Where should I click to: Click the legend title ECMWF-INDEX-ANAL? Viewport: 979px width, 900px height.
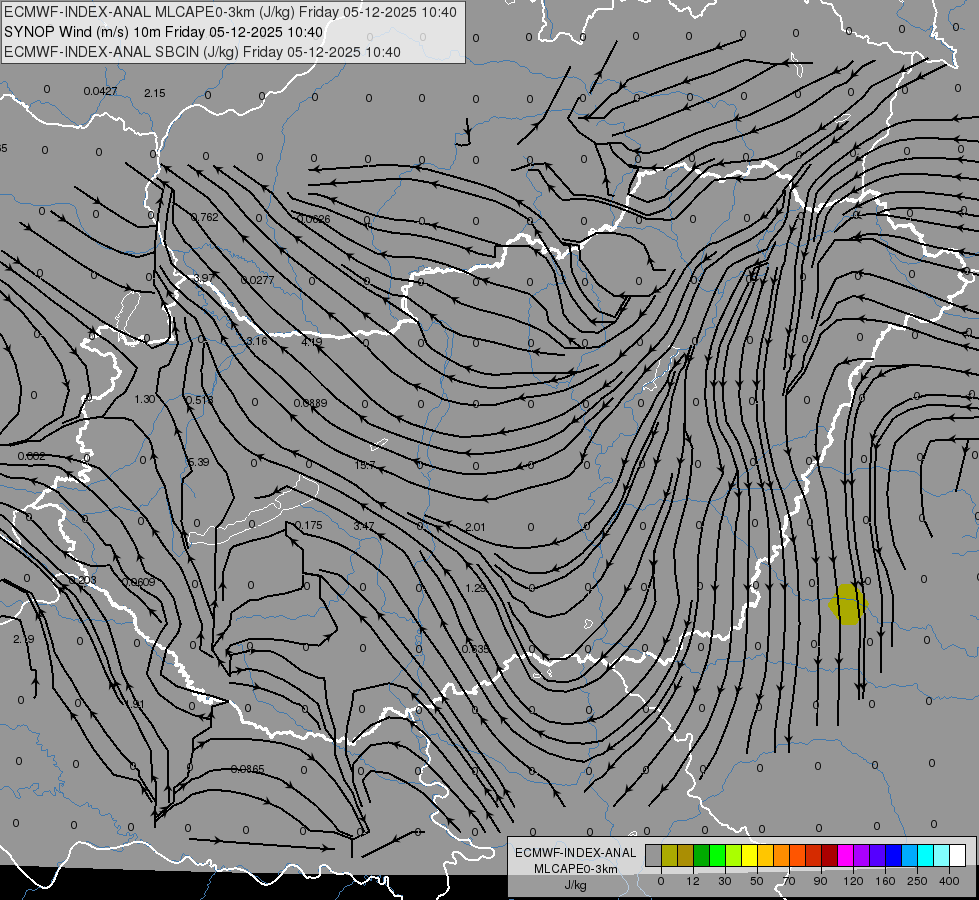click(x=575, y=853)
